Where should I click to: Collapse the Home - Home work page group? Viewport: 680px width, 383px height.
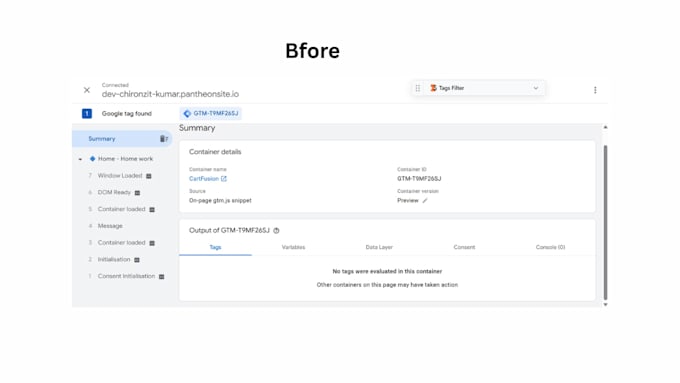[80, 159]
